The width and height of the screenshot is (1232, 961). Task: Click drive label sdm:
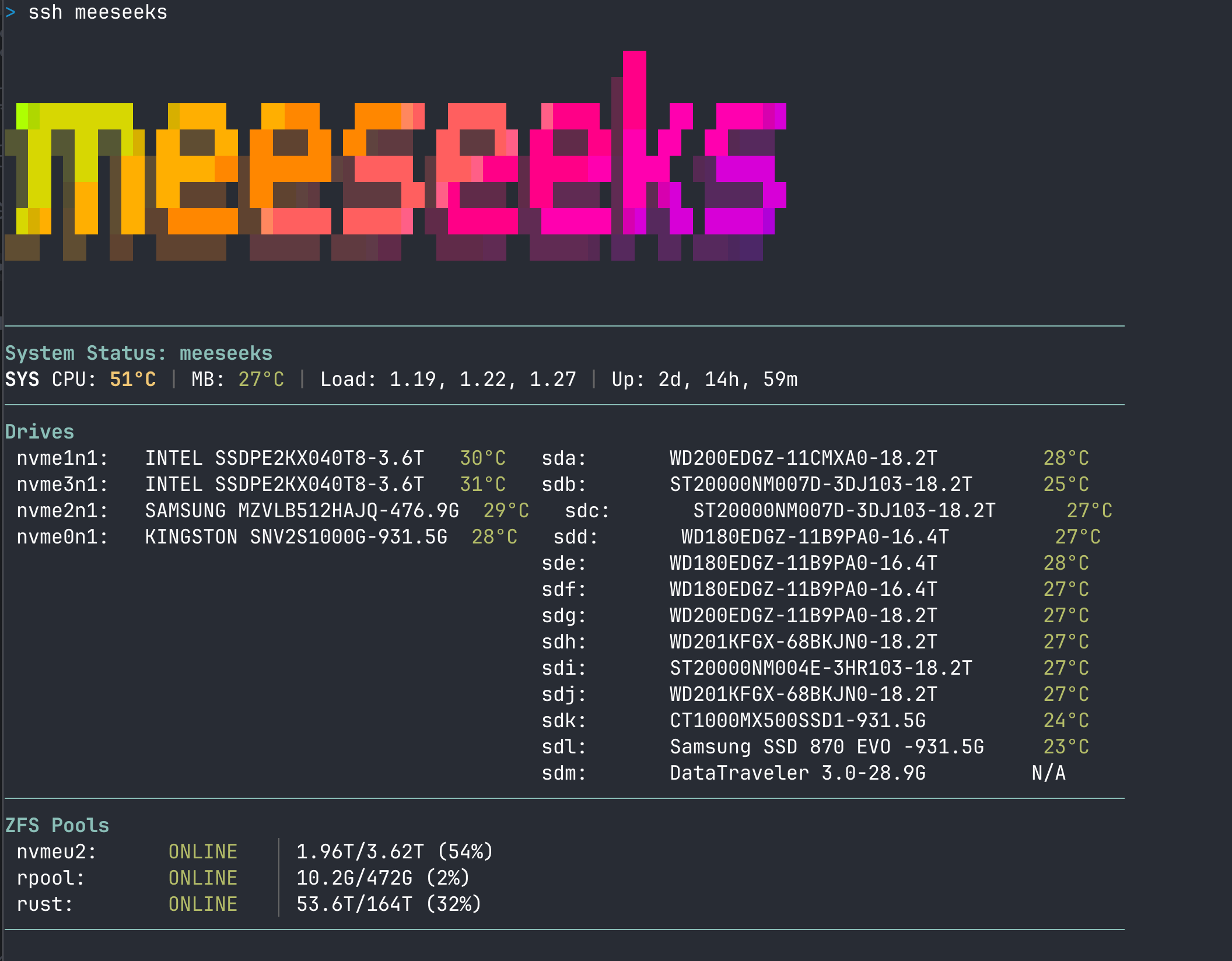tap(564, 773)
